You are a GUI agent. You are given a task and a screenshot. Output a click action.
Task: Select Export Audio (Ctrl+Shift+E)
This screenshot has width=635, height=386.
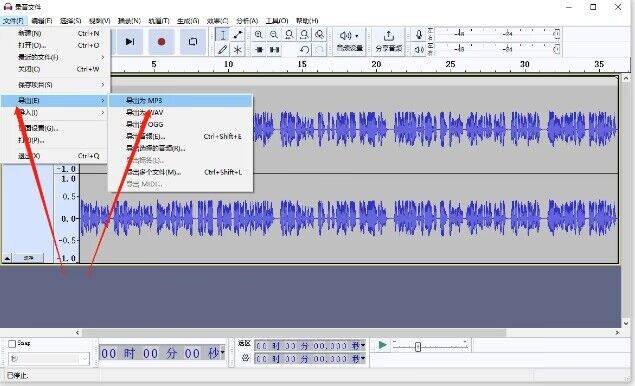181,136
